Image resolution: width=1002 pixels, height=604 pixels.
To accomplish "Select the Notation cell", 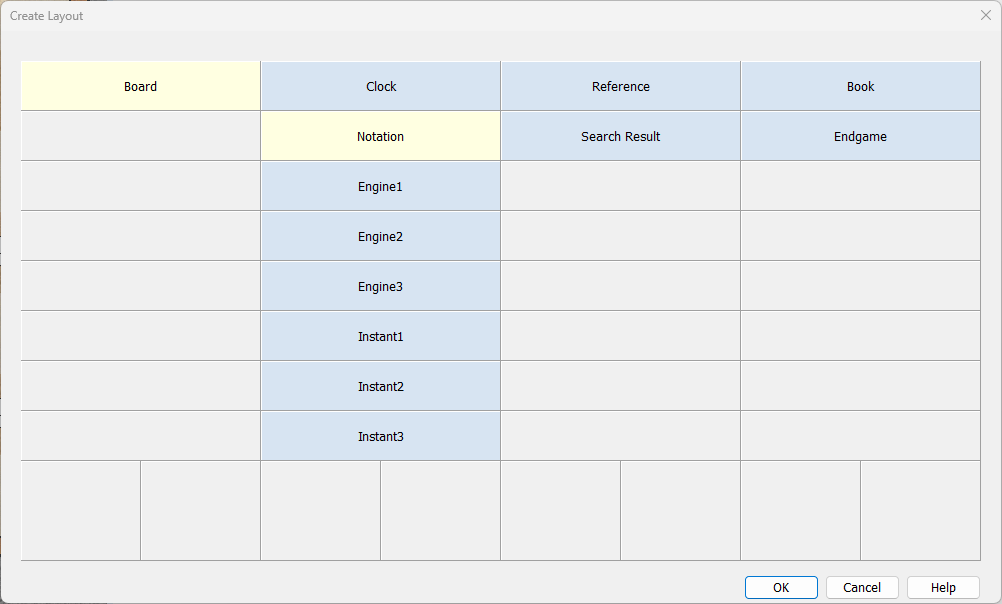I will (381, 136).
